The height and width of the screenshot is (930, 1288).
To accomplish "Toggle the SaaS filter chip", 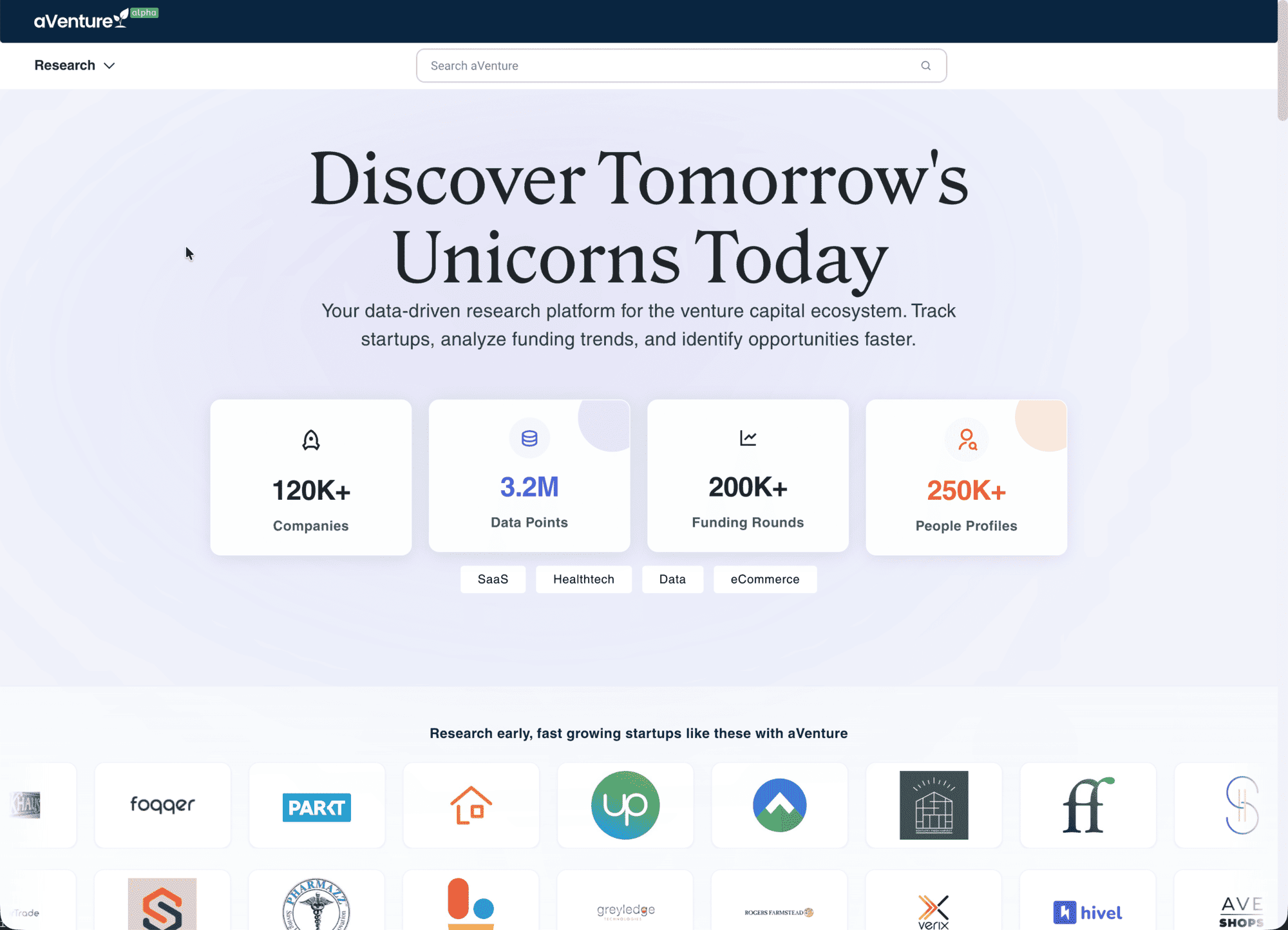I will (x=492, y=579).
